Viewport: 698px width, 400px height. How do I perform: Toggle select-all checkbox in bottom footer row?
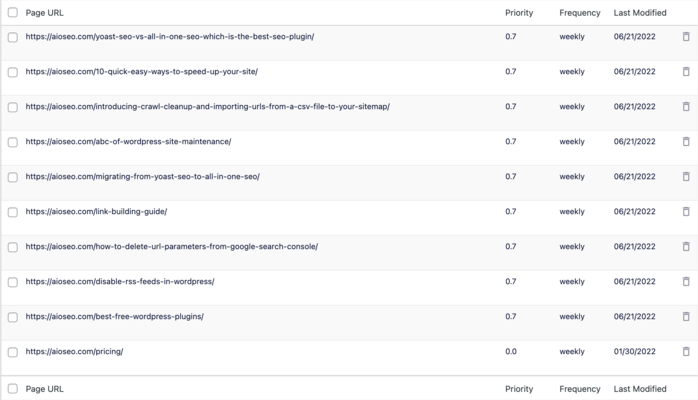point(13,388)
